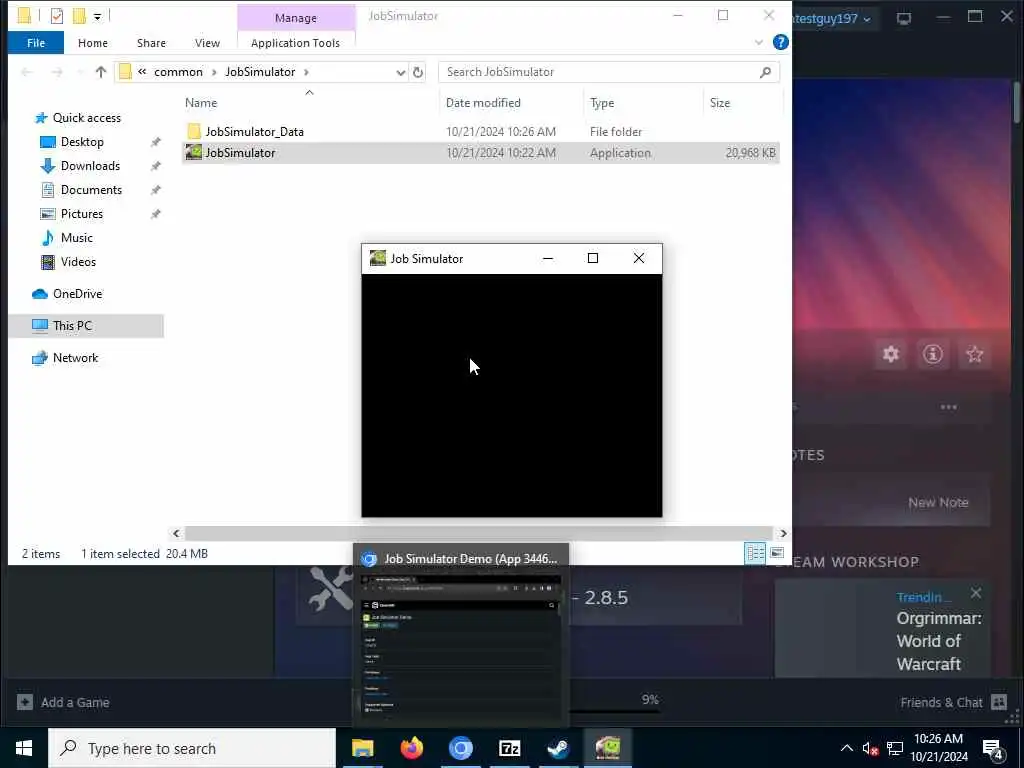Viewport: 1024px width, 768px height.
Task: Click the common breadcrumb segment
Action: (x=178, y=72)
